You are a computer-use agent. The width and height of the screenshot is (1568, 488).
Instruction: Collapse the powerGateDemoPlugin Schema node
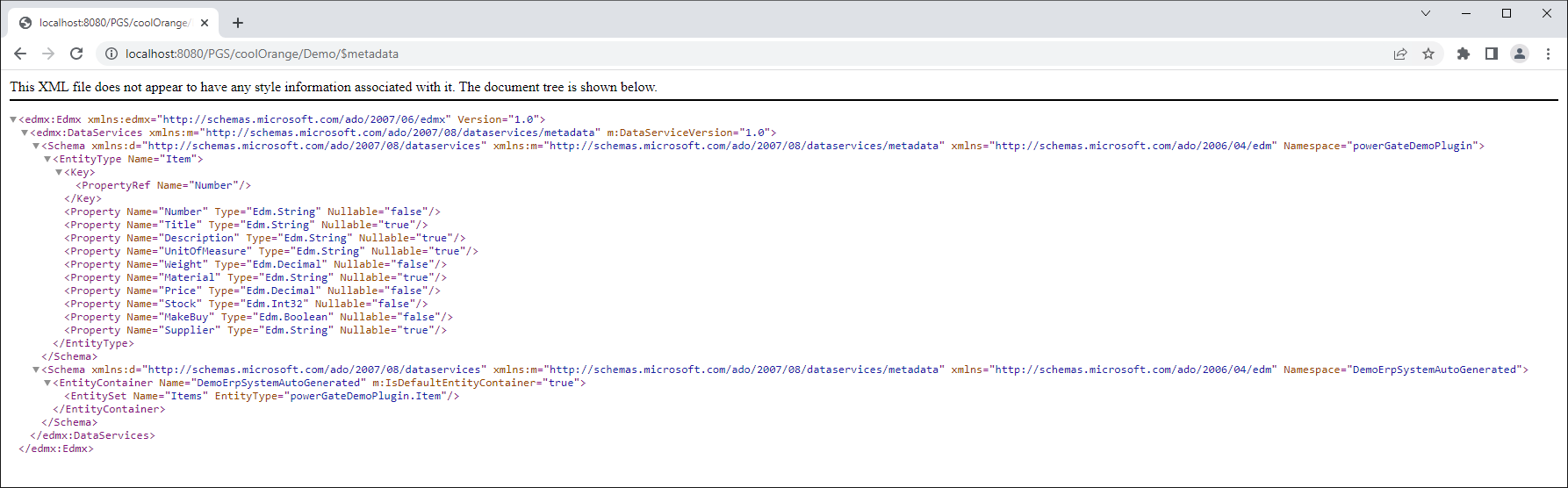(x=36, y=146)
